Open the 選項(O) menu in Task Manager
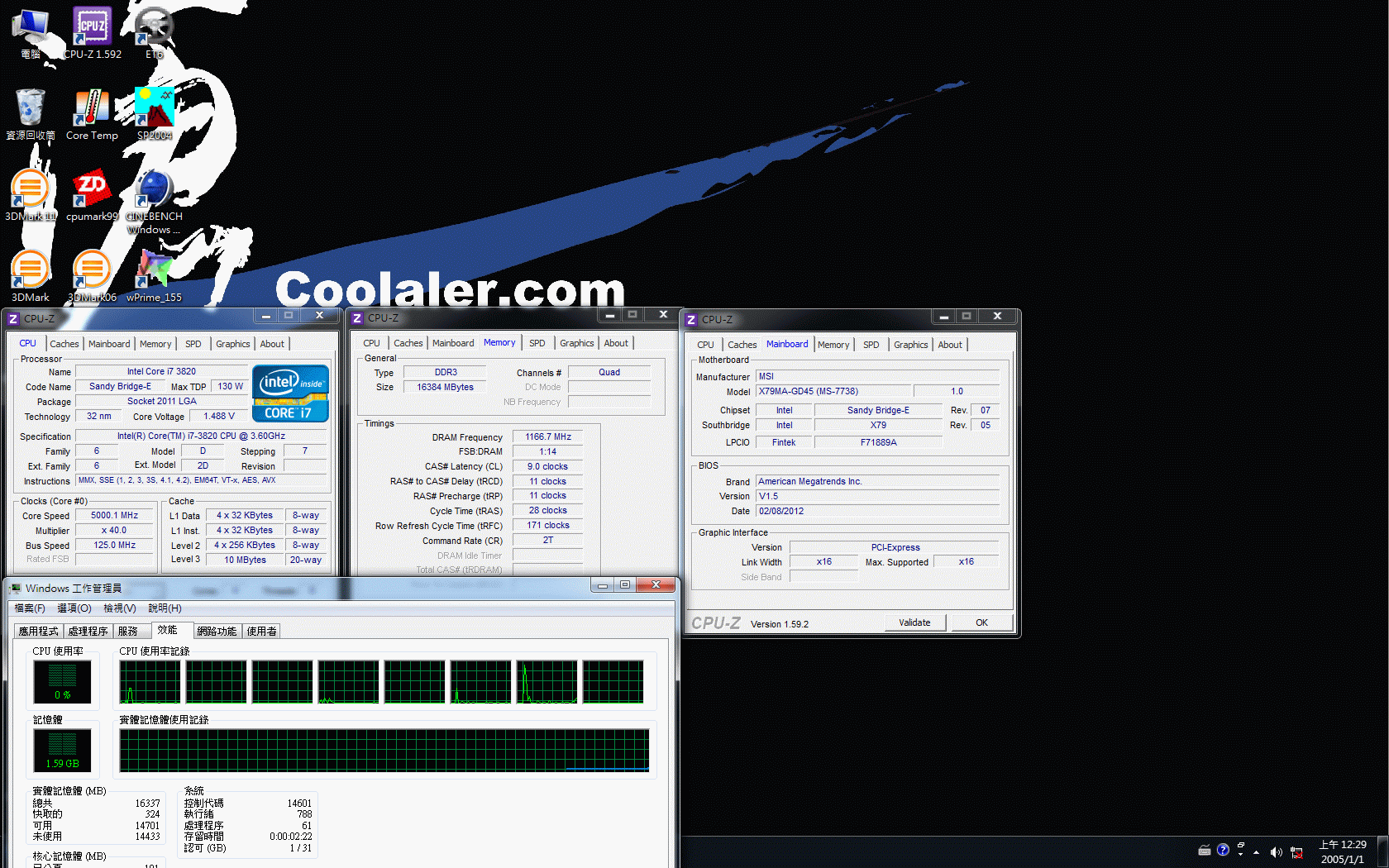This screenshot has width=1389, height=868. [74, 608]
